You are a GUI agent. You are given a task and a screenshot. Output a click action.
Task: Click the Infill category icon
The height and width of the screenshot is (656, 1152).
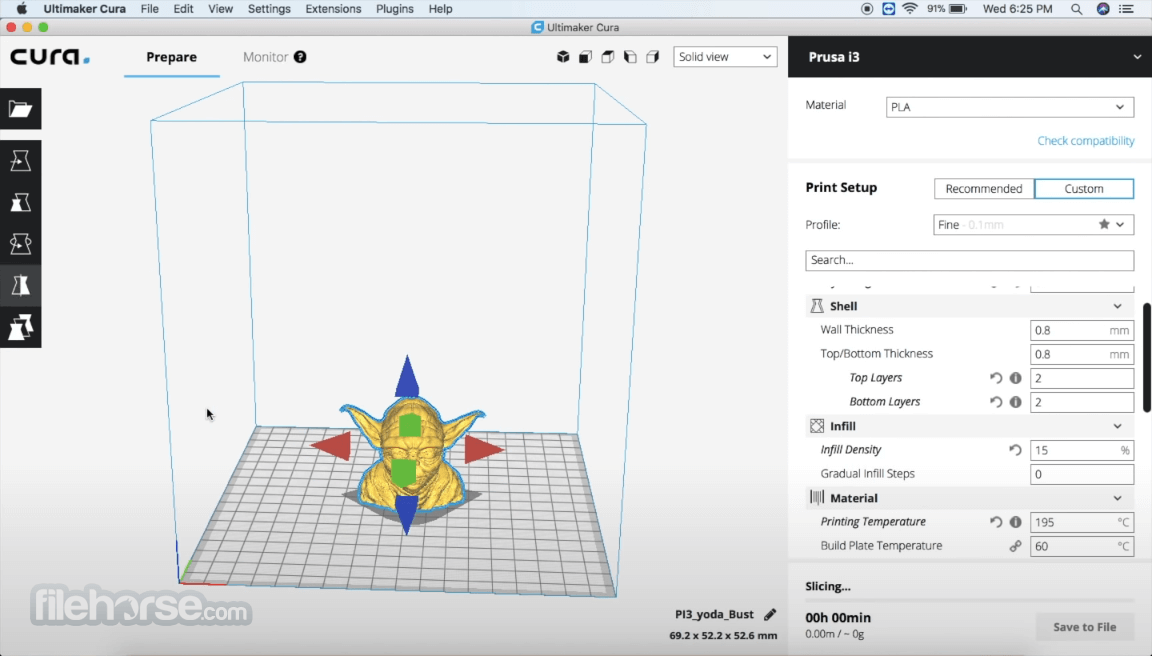coord(817,425)
